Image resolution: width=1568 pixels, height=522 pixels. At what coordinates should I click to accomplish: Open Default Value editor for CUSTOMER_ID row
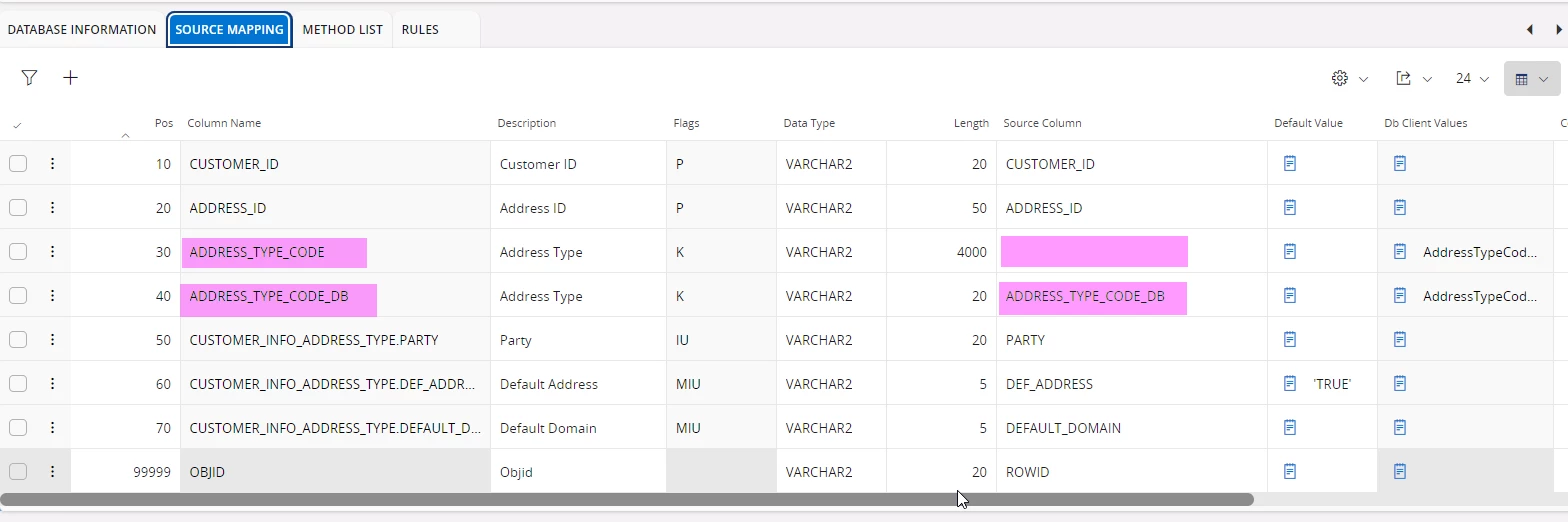click(x=1290, y=164)
